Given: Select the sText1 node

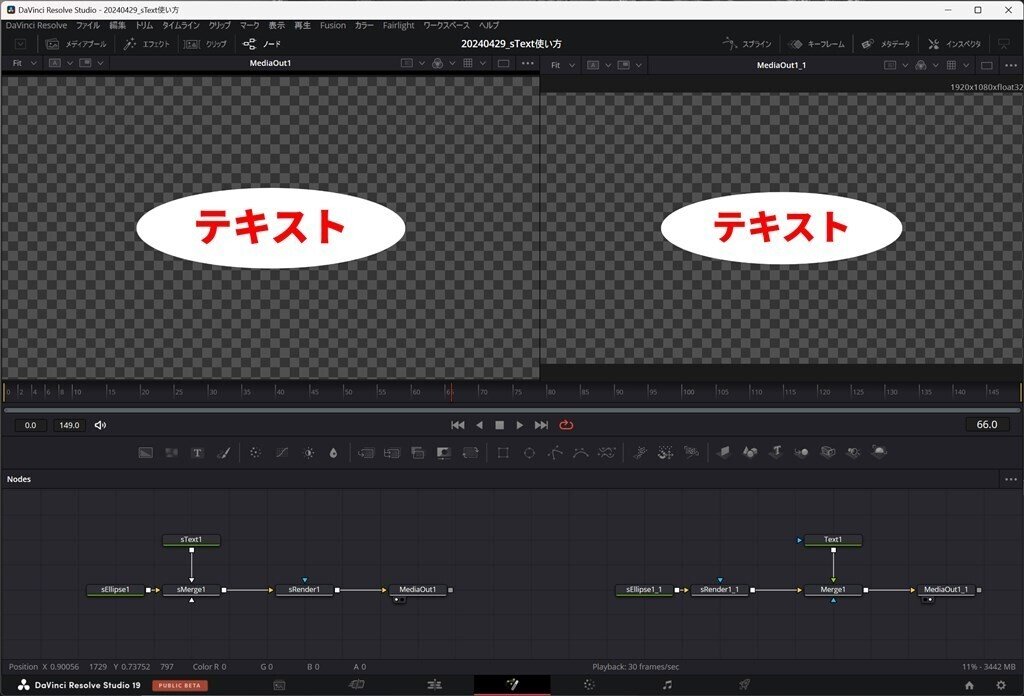Looking at the screenshot, I should coord(191,540).
